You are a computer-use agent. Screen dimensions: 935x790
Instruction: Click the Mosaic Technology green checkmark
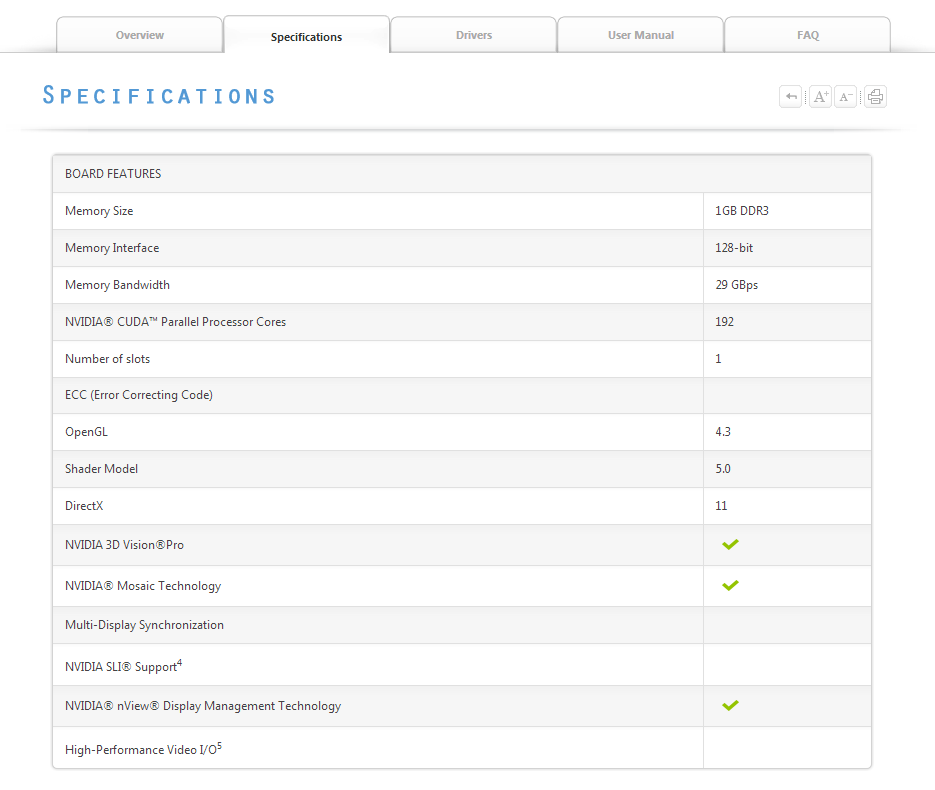[730, 585]
